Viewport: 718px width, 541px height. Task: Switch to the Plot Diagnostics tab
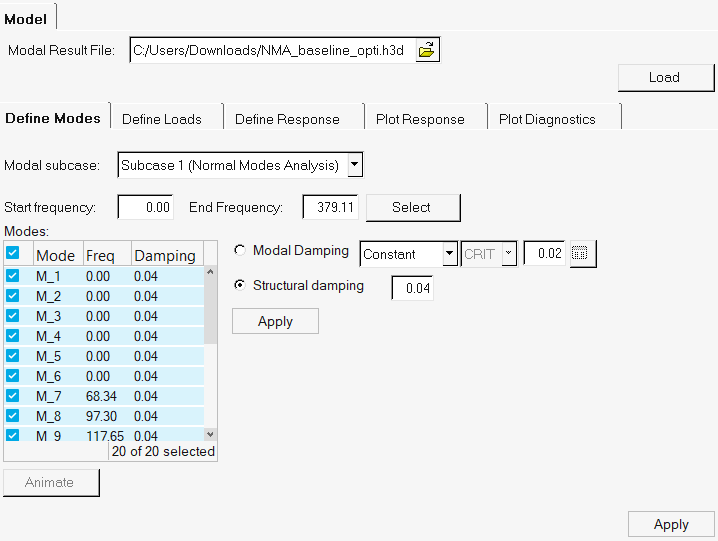tap(547, 119)
